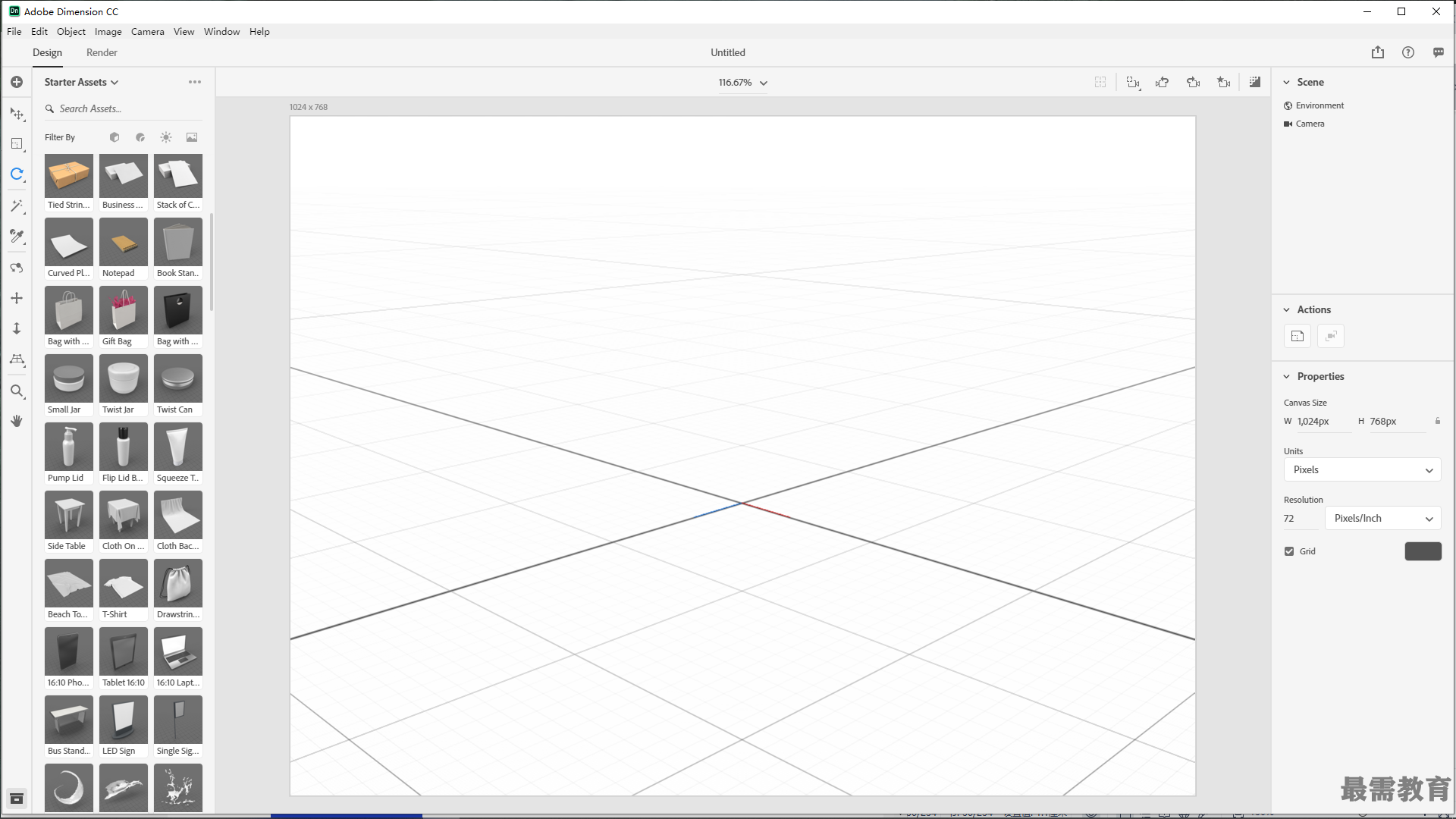1456x819 pixels.
Task: Filter assets by Materials
Action: click(140, 137)
